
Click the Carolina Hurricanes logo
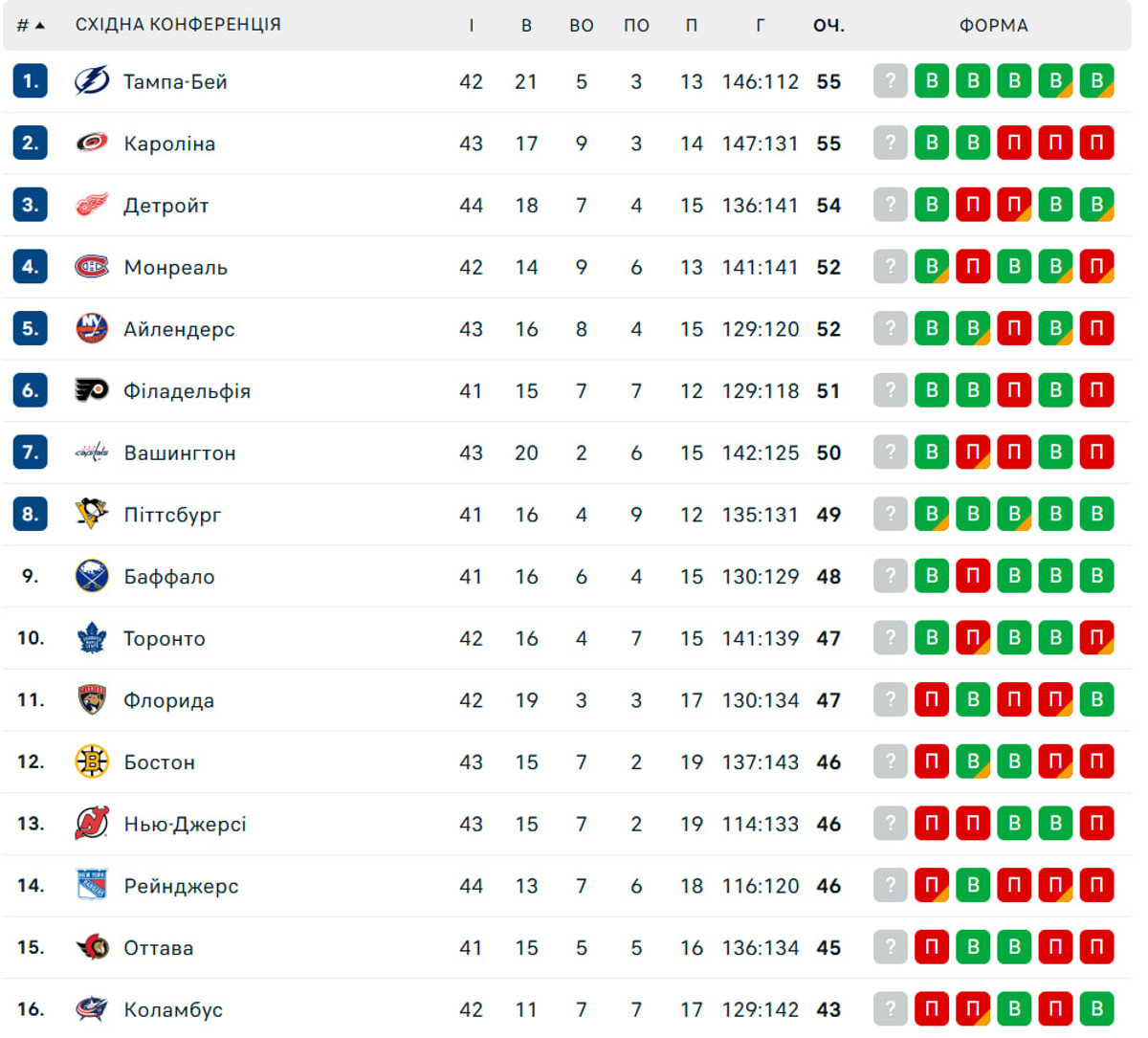click(x=92, y=144)
